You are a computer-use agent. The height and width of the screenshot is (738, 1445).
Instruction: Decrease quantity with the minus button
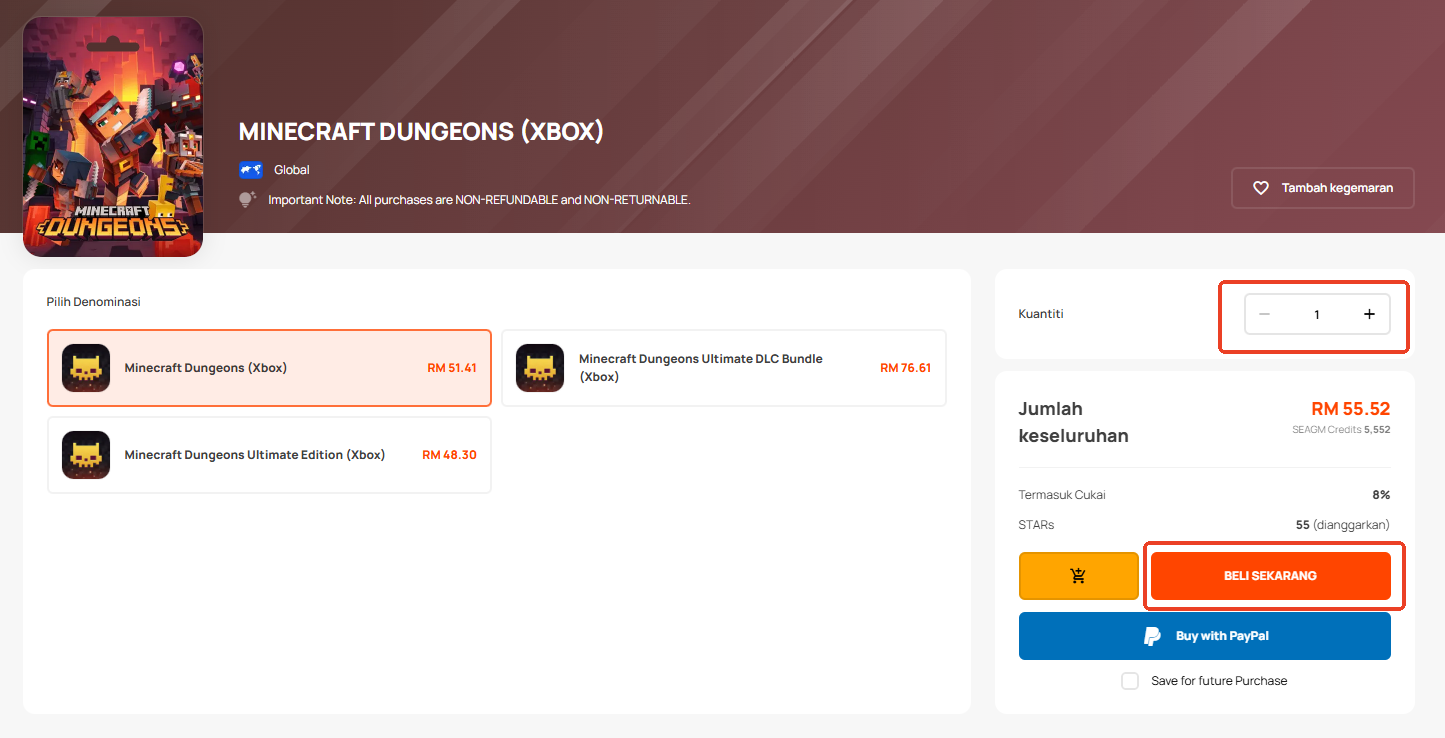coord(1264,314)
